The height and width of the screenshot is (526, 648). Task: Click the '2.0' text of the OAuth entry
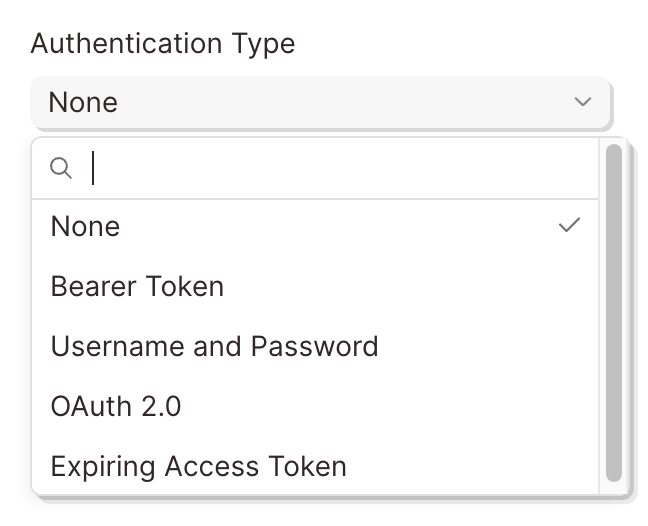click(159, 407)
